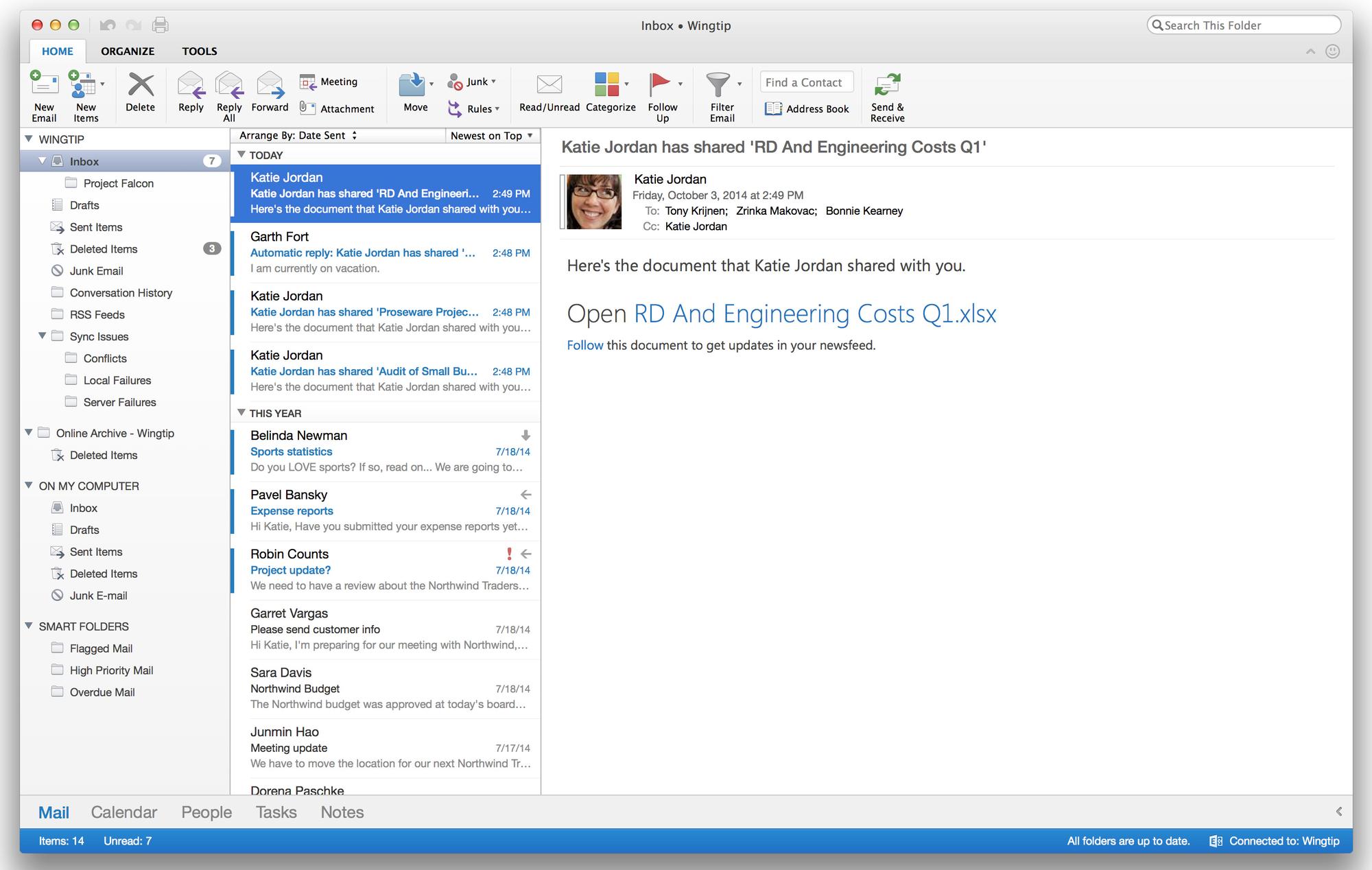Open Garth Fort's Automatic reply message

(386, 252)
